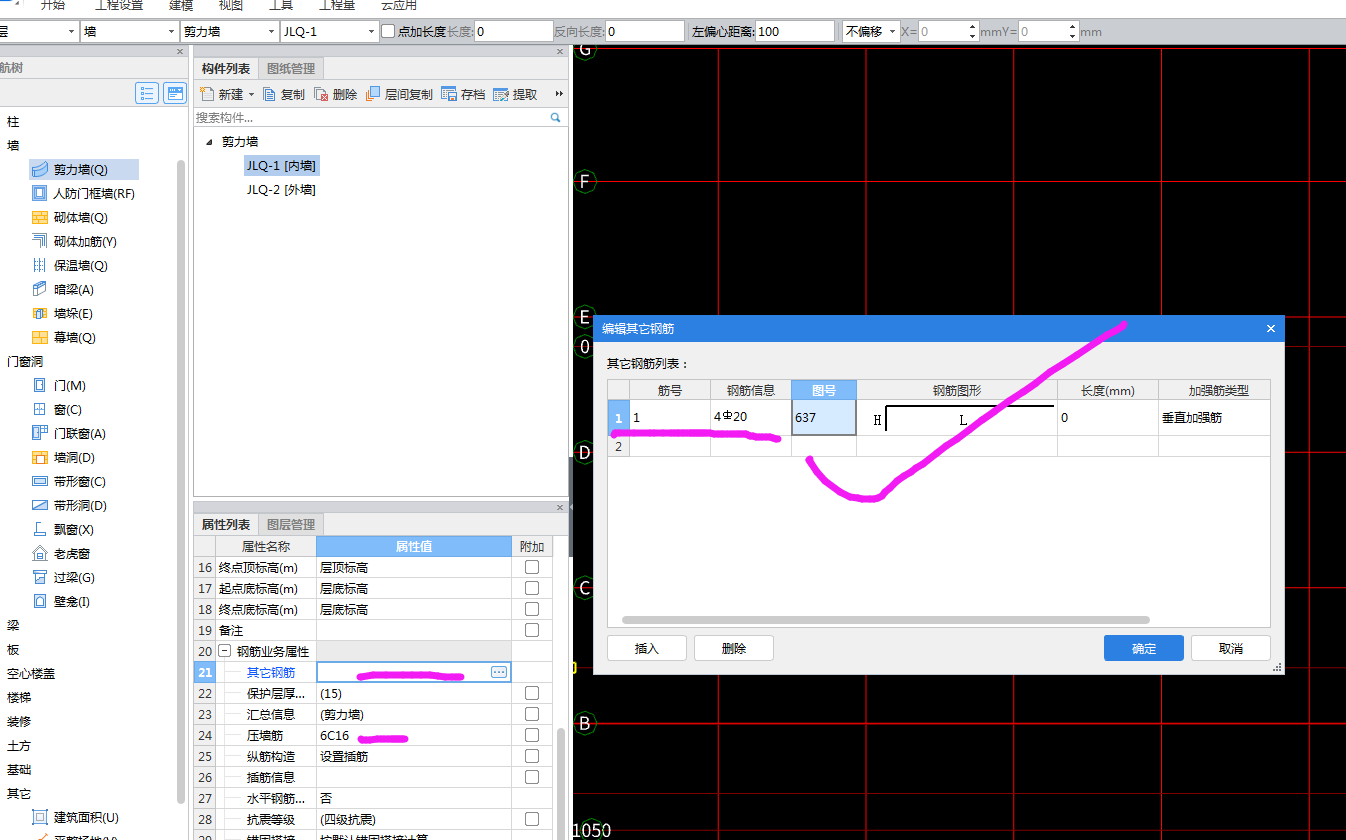Image resolution: width=1346 pixels, height=840 pixels.
Task: Open the JLQ-1 component dropdown
Action: click(370, 31)
